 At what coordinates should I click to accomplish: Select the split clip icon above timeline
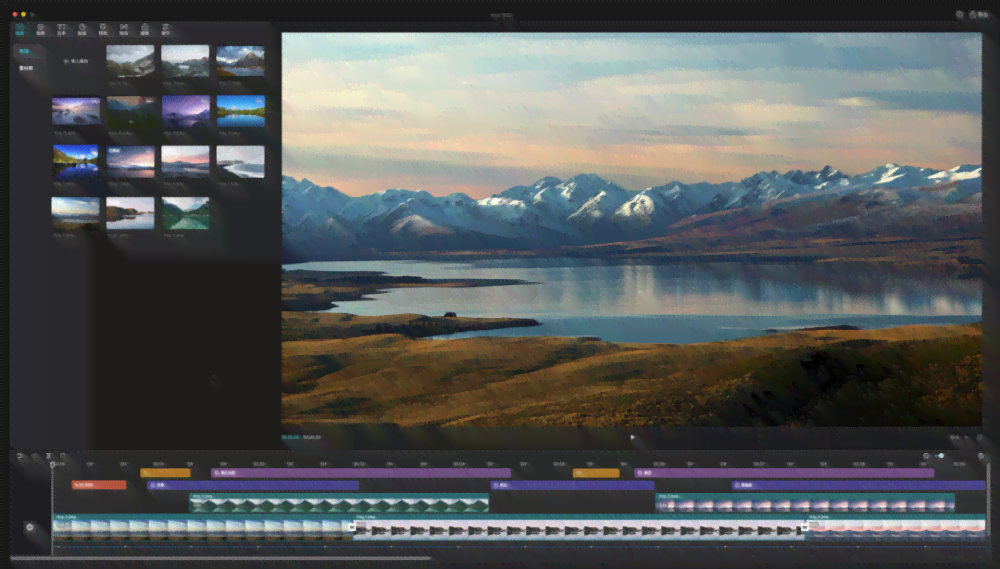[x=49, y=456]
